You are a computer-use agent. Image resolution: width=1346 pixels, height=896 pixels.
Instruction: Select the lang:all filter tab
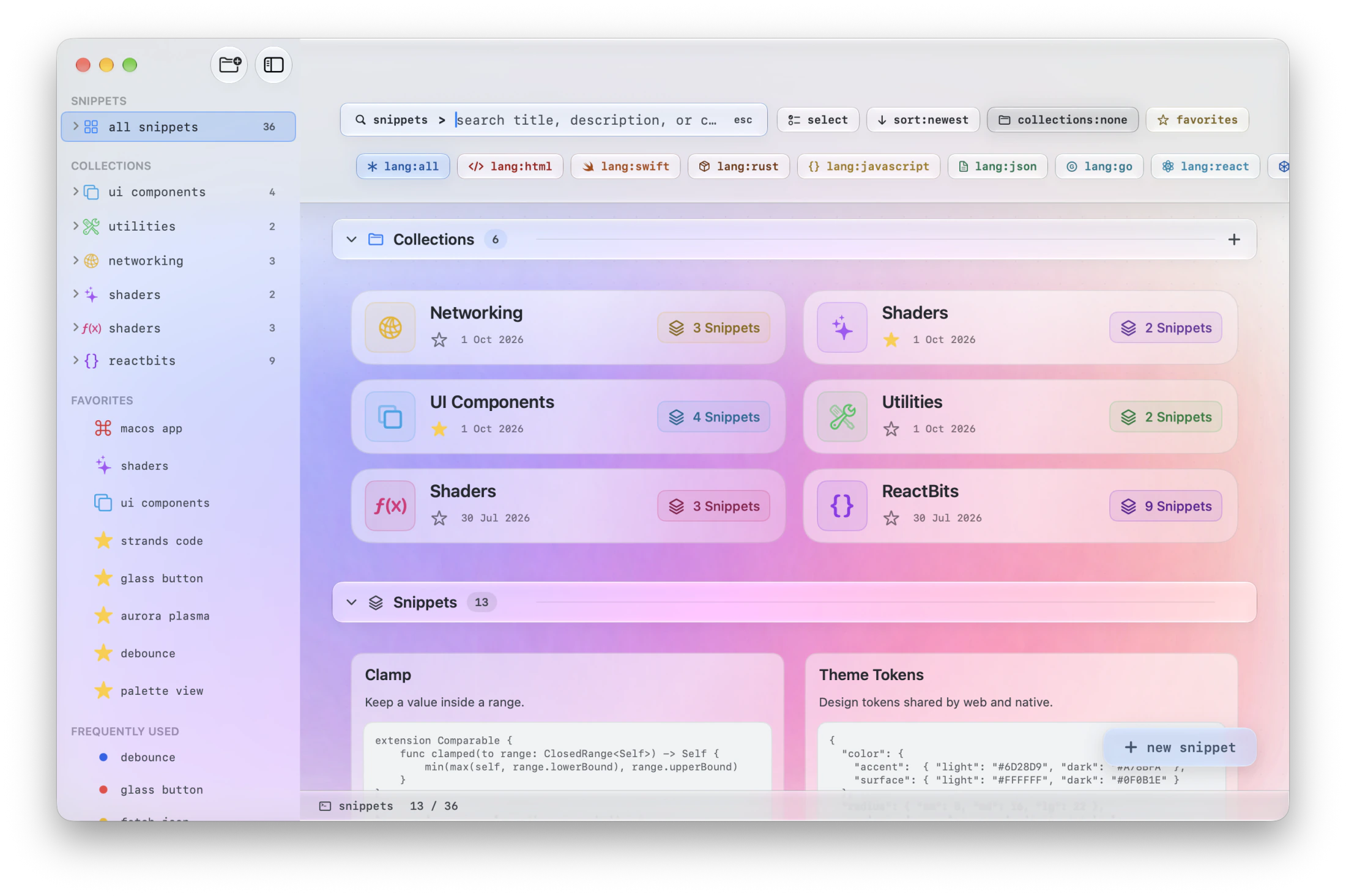[403, 166]
